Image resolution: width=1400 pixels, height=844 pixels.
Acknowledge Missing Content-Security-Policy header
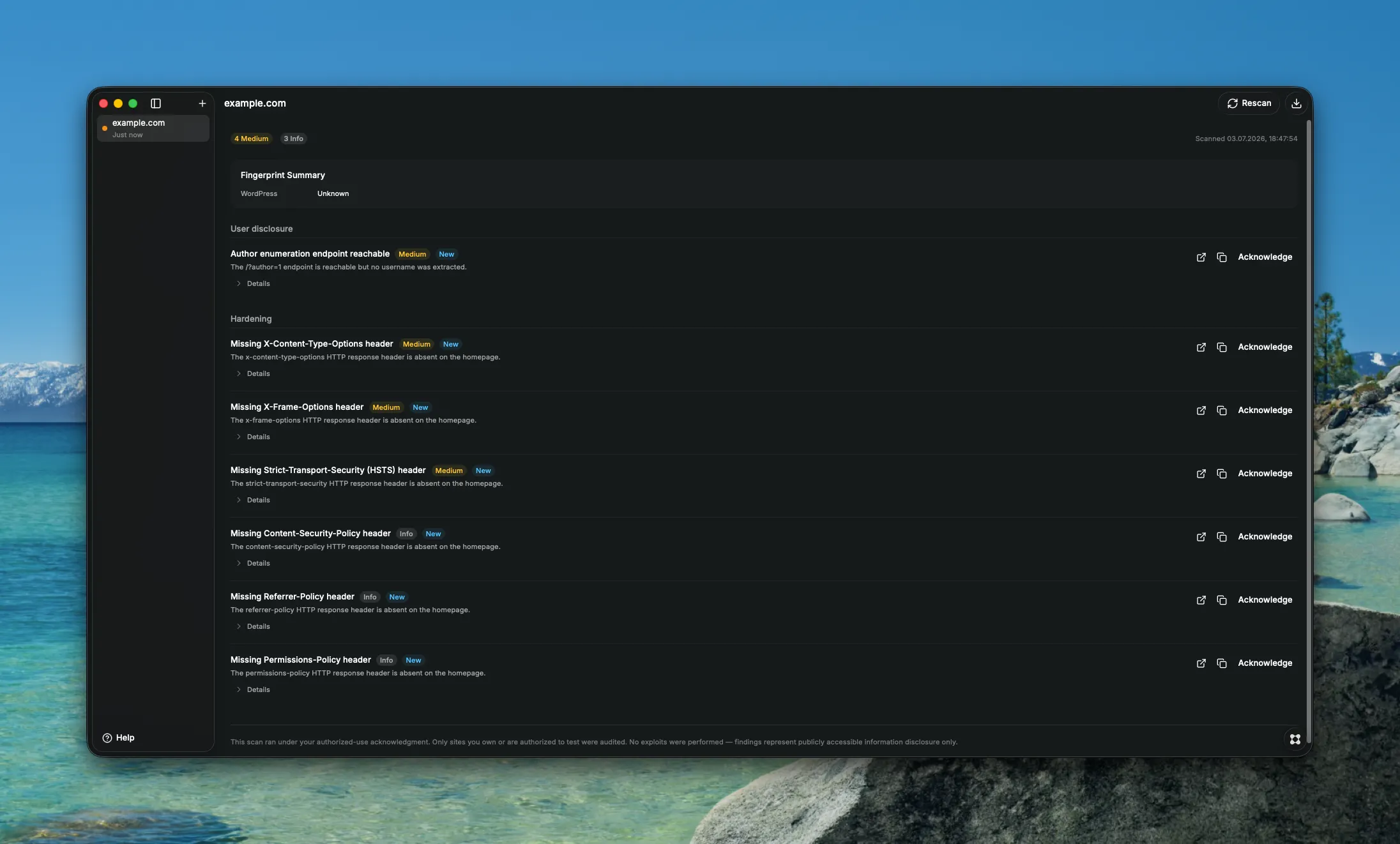click(x=1265, y=537)
